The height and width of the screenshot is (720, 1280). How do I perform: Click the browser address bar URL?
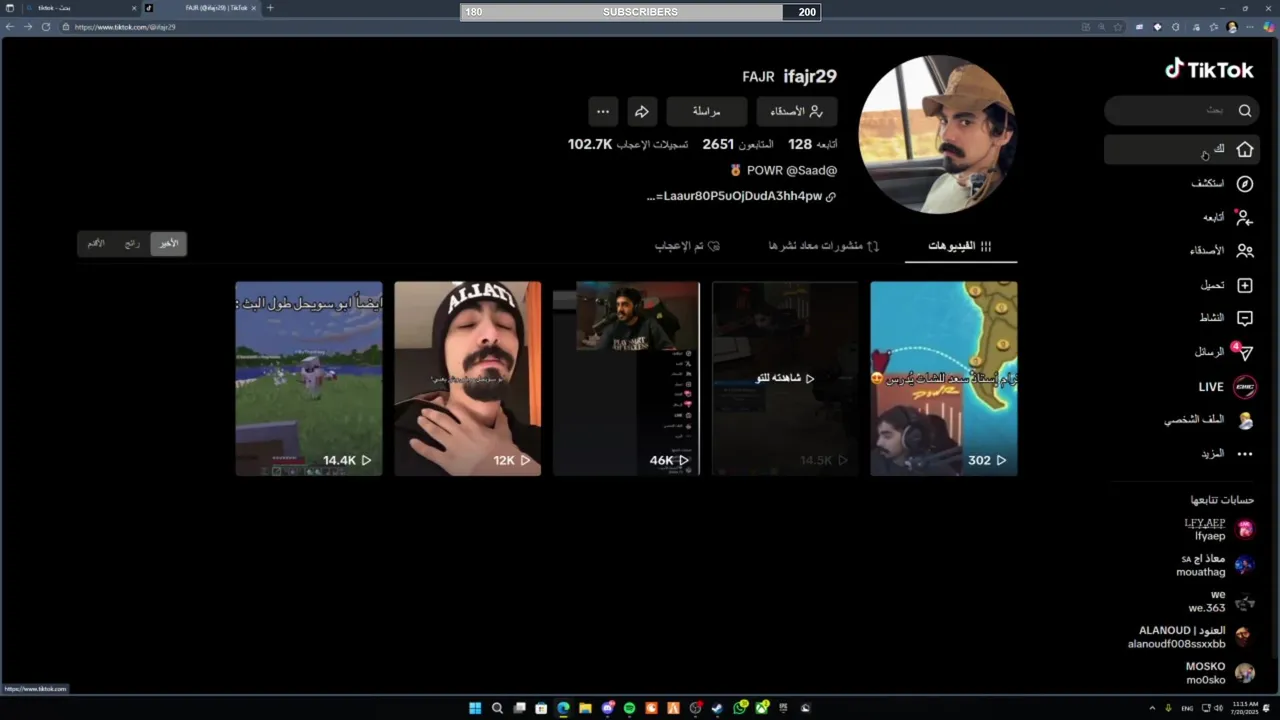[125, 27]
